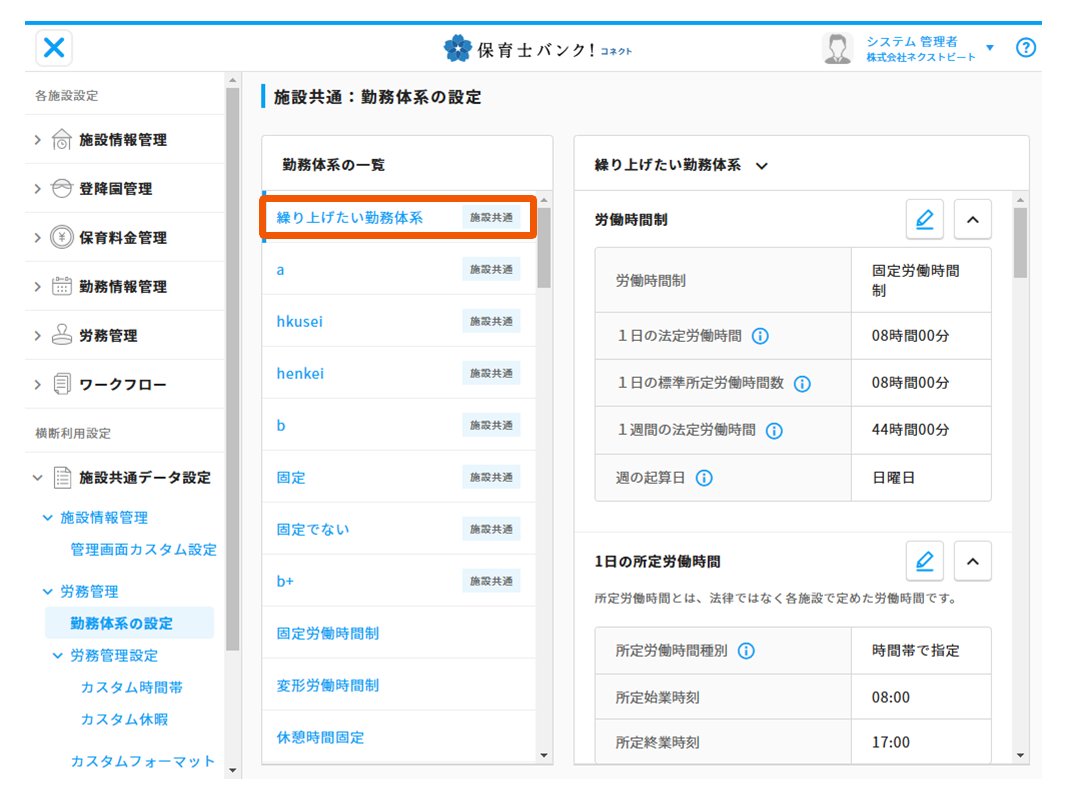Click info icon next to 1日の法定労働時間

pyautogui.click(x=760, y=336)
